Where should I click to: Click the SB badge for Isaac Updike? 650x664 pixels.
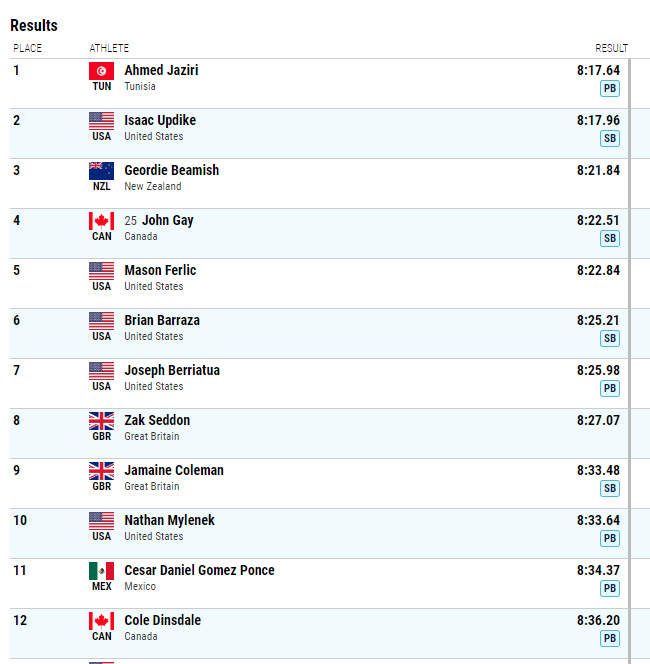click(610, 138)
